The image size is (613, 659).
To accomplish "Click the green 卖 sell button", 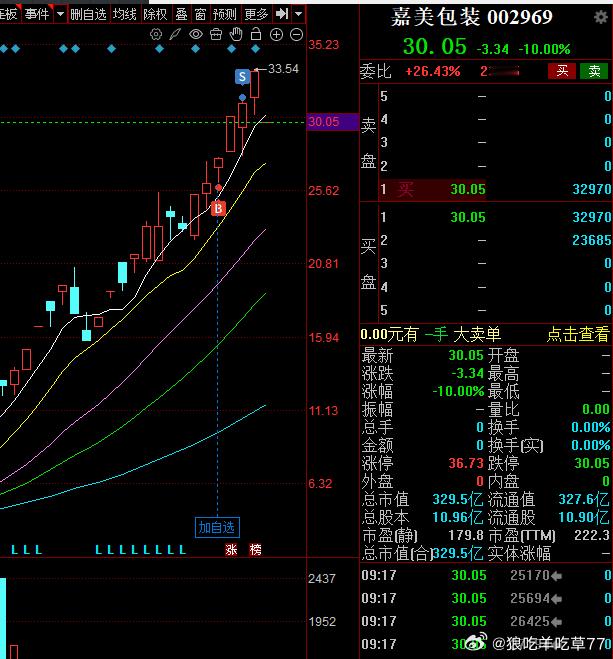I will 594,71.
